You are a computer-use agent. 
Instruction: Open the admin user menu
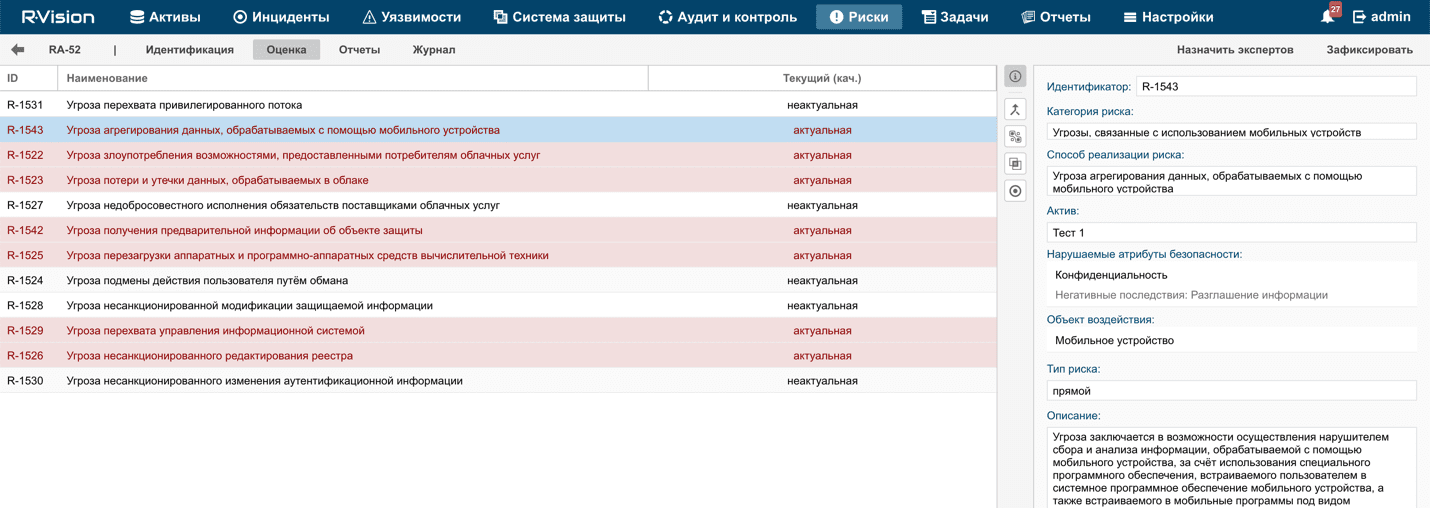[x=1381, y=17]
